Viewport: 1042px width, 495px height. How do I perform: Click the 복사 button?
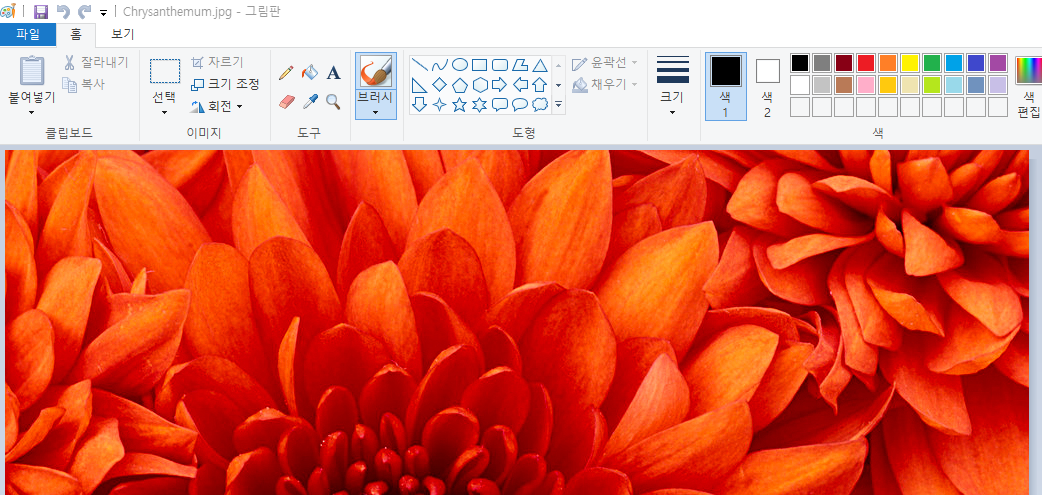(x=84, y=84)
